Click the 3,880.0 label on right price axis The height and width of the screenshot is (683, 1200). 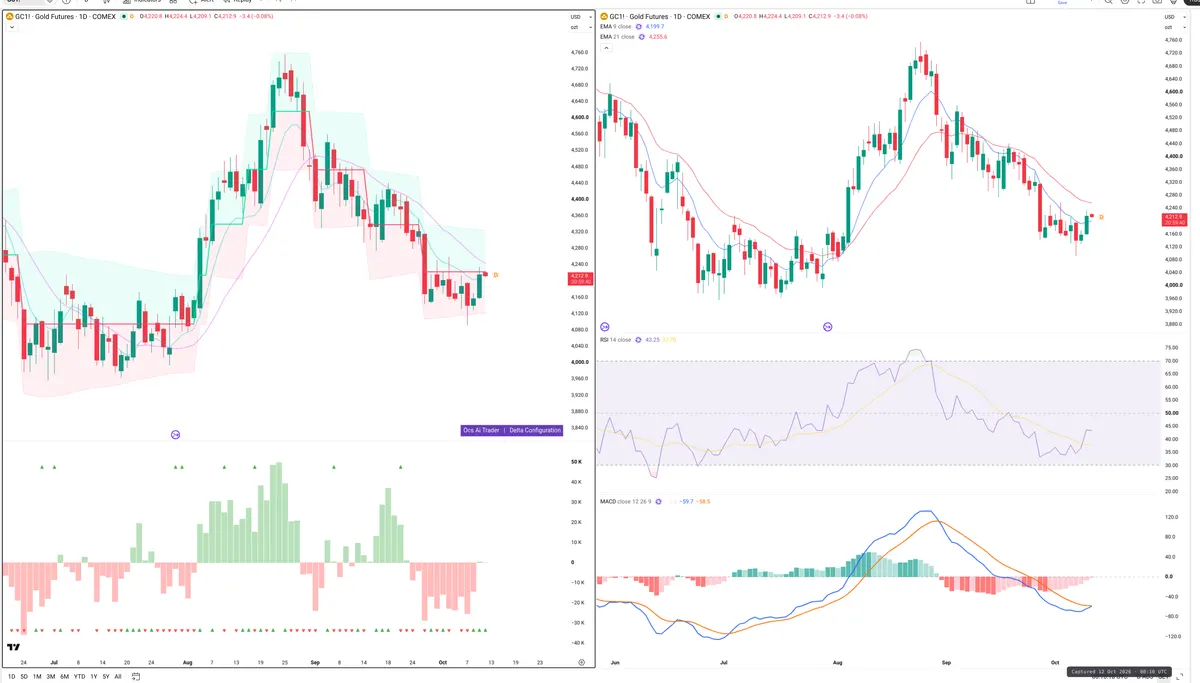pyautogui.click(x=1172, y=324)
